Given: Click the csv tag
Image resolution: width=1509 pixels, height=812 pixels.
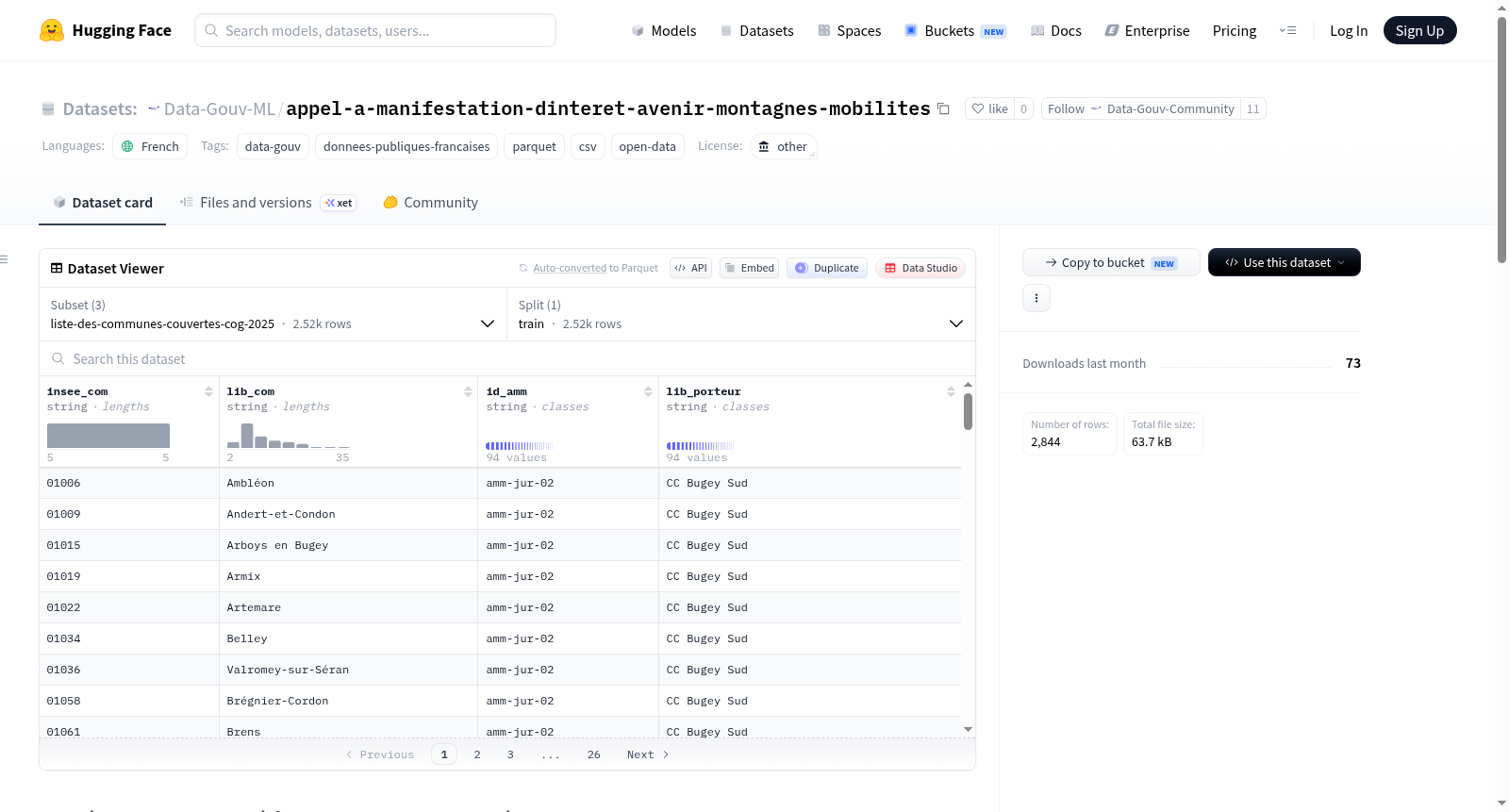Looking at the screenshot, I should [x=588, y=146].
